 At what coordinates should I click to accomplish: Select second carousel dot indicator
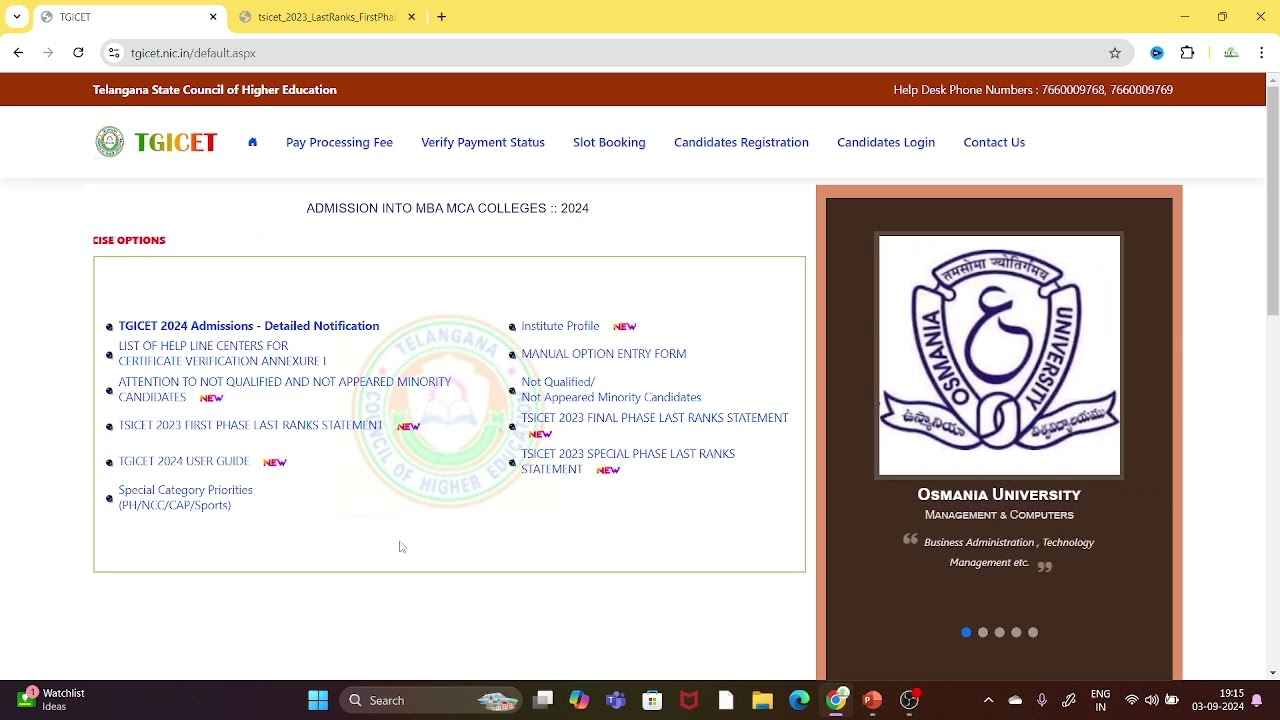[x=983, y=632]
